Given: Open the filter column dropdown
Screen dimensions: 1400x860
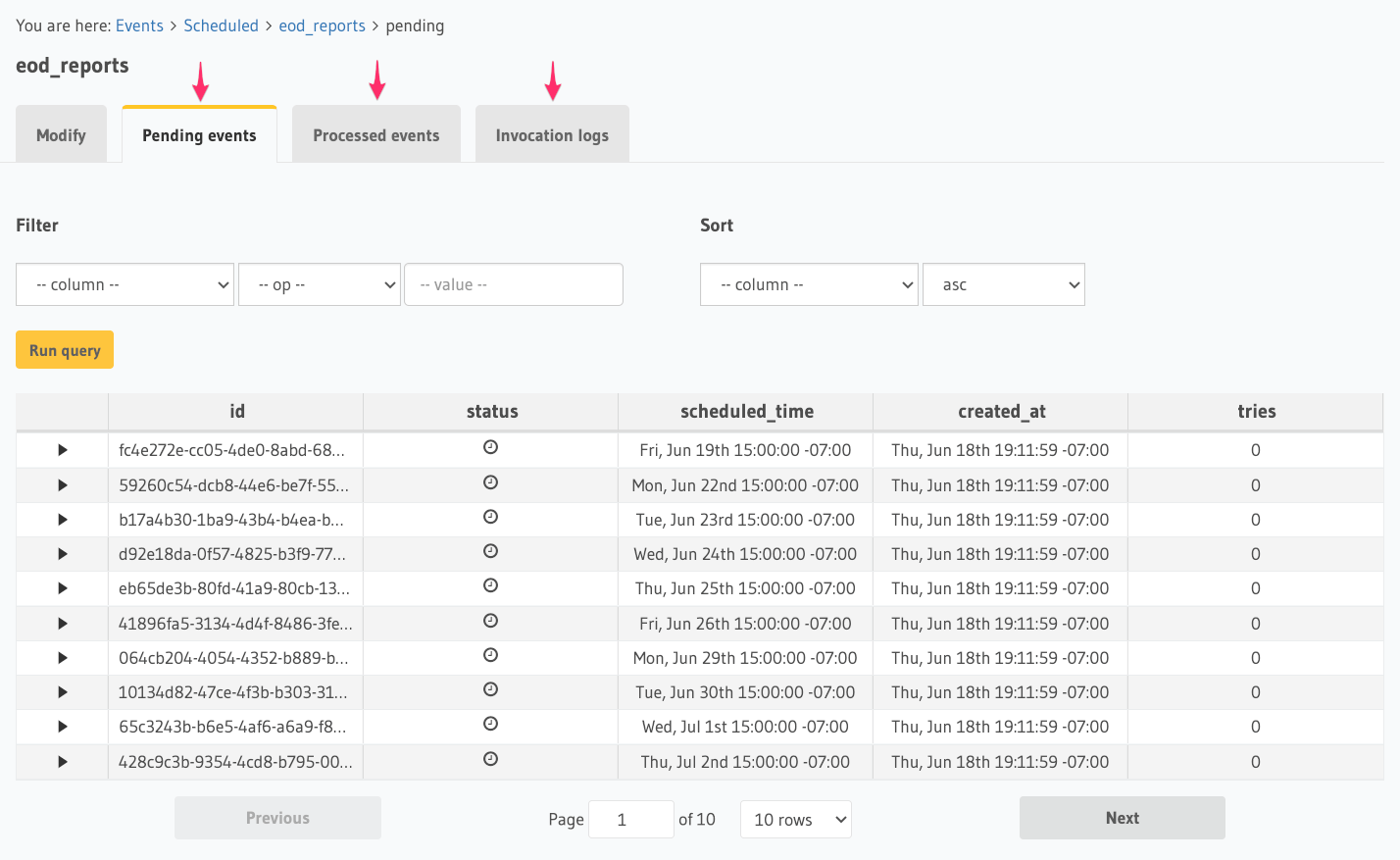Looking at the screenshot, I should 125,284.
